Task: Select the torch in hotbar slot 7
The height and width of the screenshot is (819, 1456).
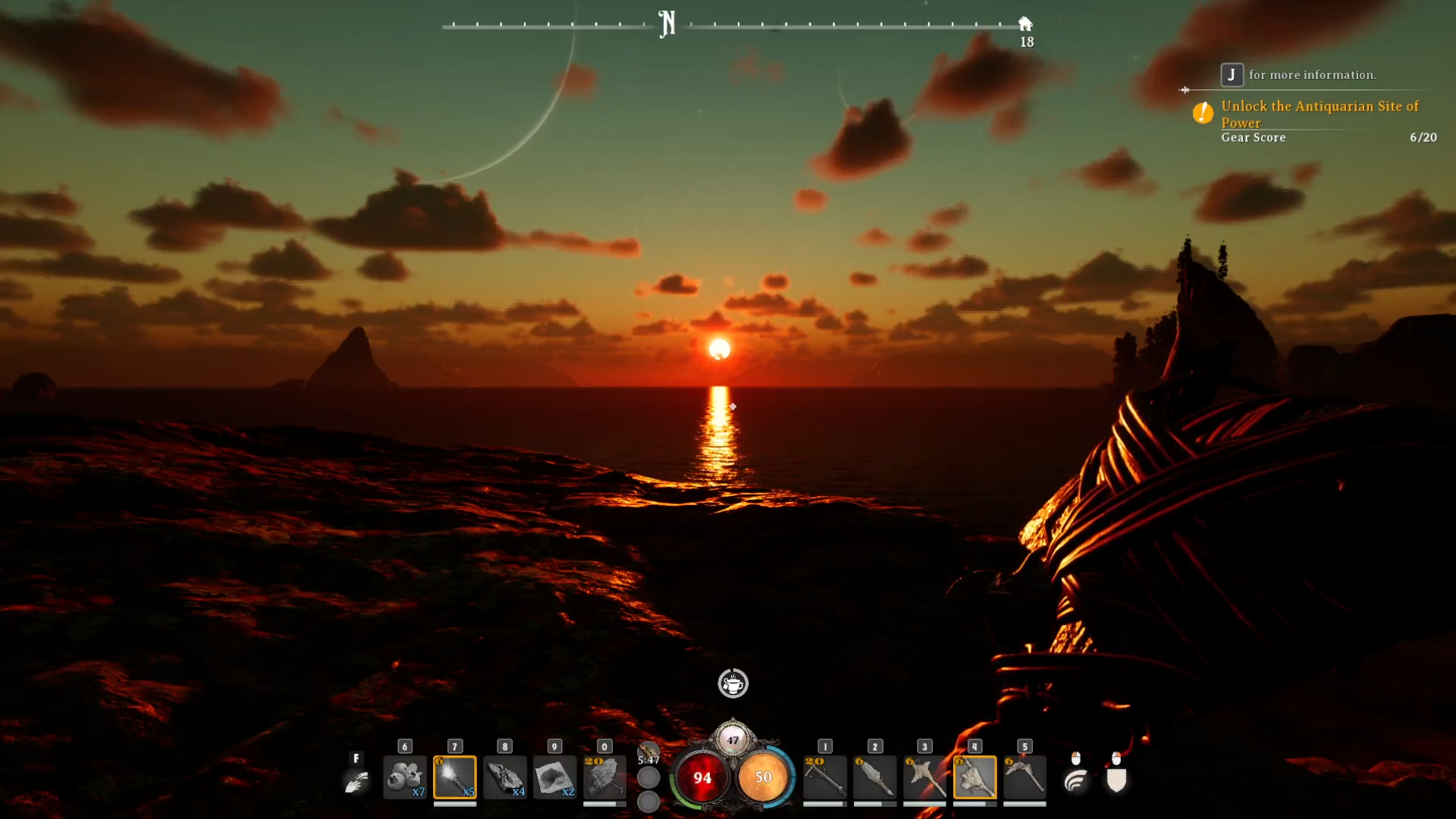Action: (454, 777)
